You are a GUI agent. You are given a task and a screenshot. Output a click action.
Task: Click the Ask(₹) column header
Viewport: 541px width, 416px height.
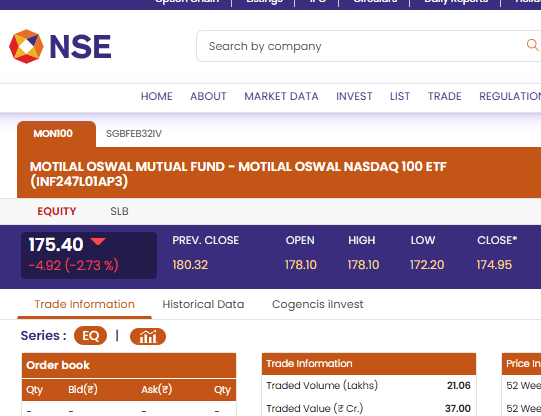[157, 390]
